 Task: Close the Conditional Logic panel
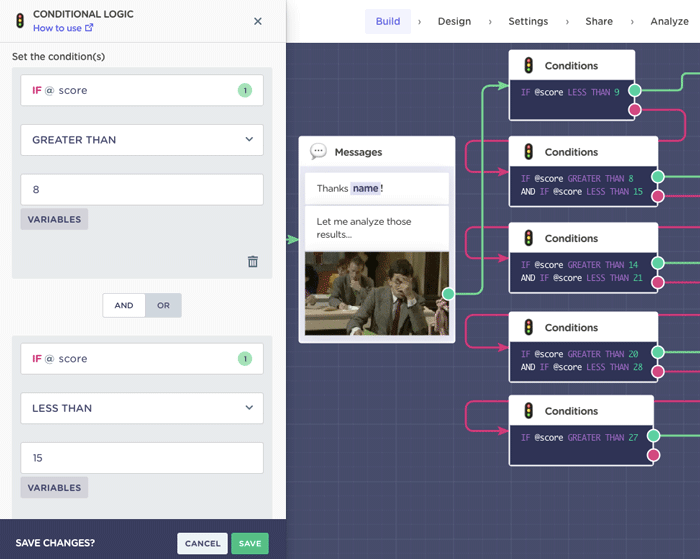tap(258, 21)
